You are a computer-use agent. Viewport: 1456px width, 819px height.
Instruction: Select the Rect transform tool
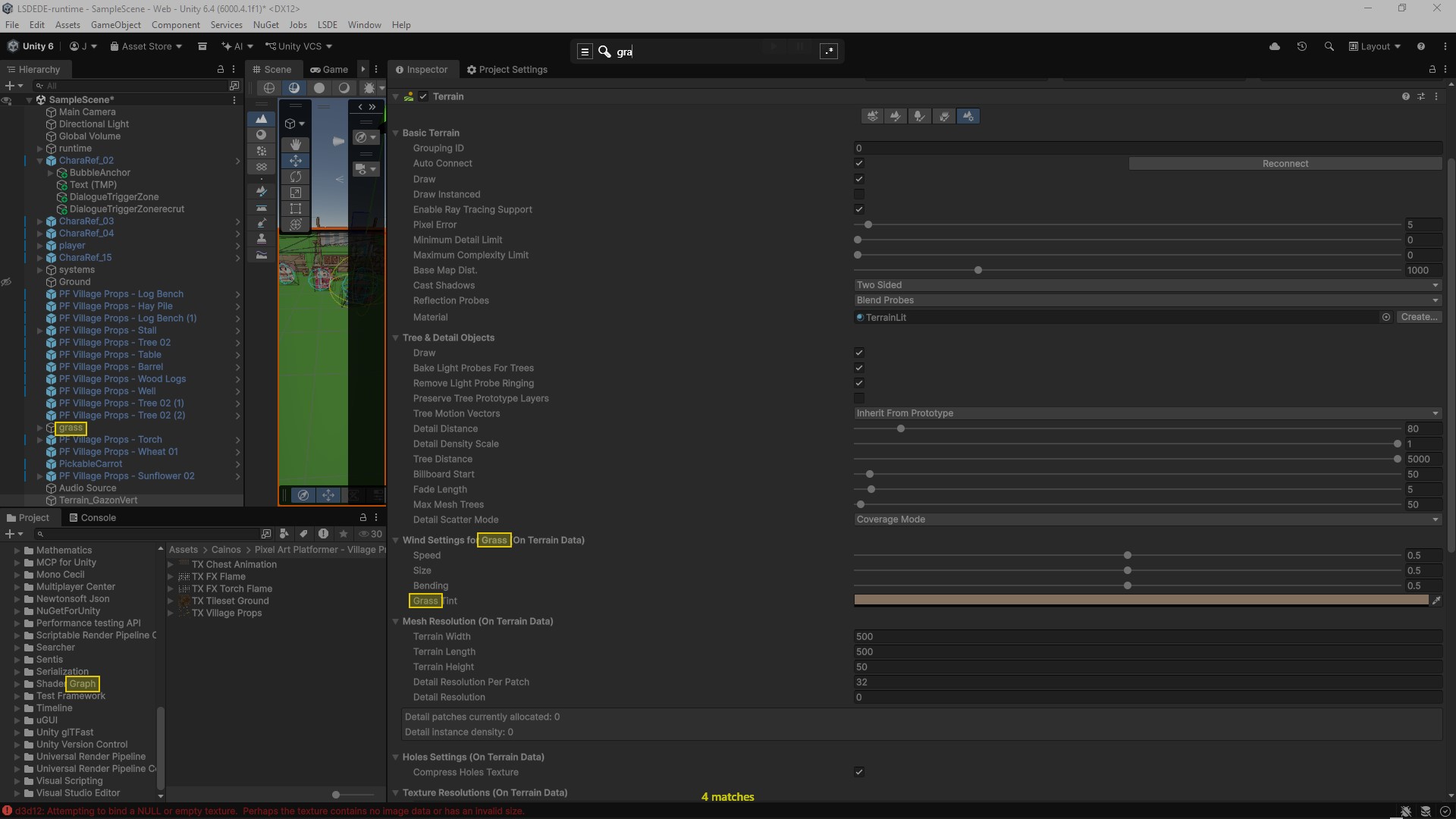click(x=296, y=208)
